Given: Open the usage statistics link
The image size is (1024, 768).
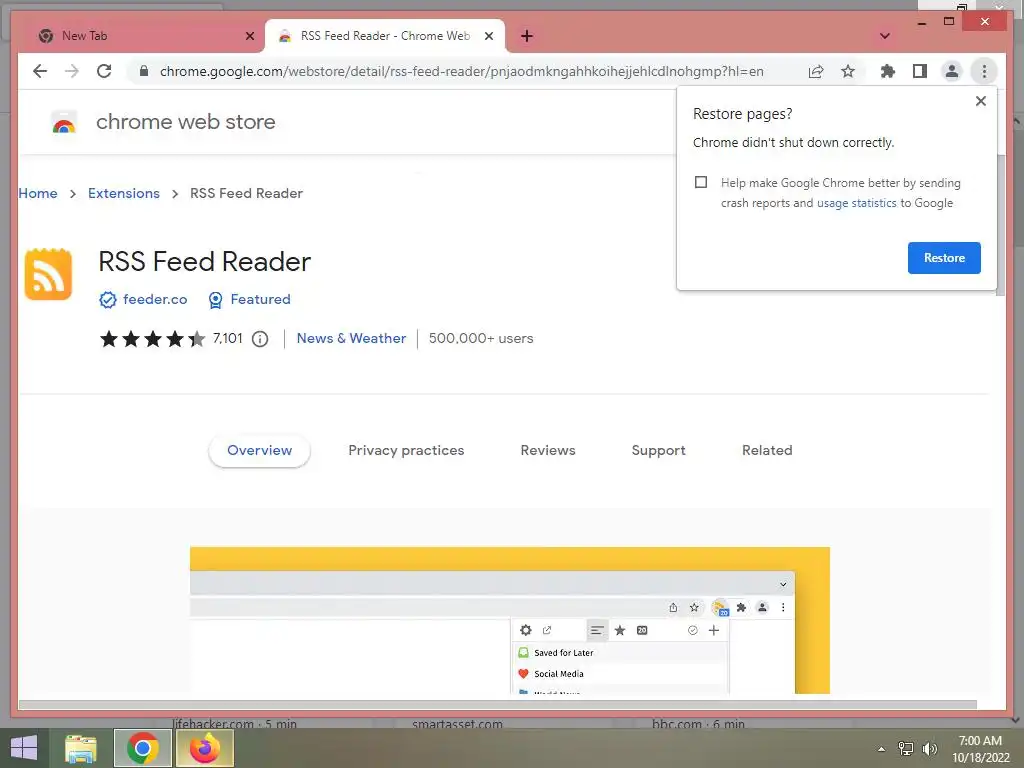Looking at the screenshot, I should click(x=856, y=203).
